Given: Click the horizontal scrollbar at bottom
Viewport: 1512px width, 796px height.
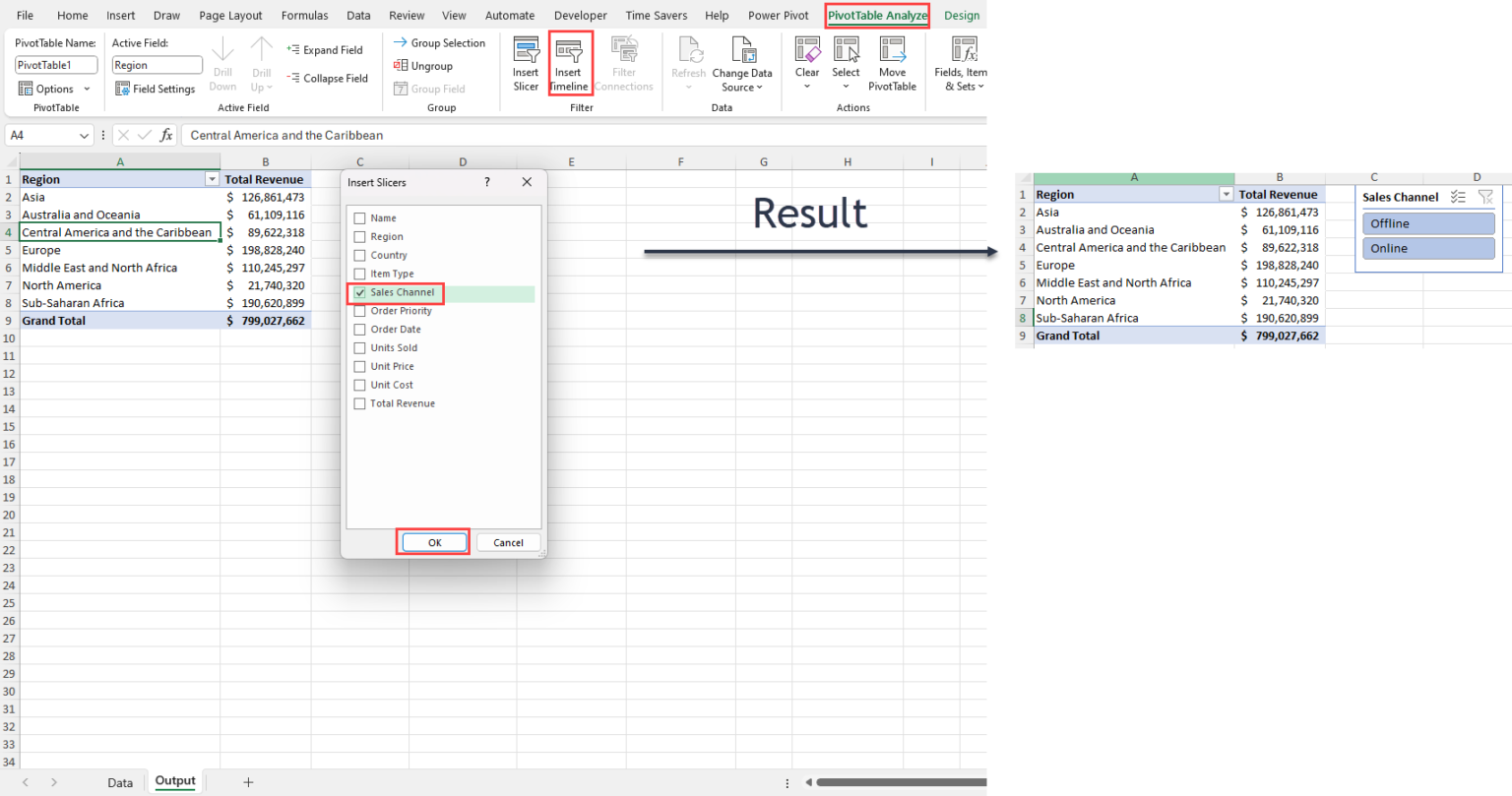Looking at the screenshot, I should (x=901, y=783).
